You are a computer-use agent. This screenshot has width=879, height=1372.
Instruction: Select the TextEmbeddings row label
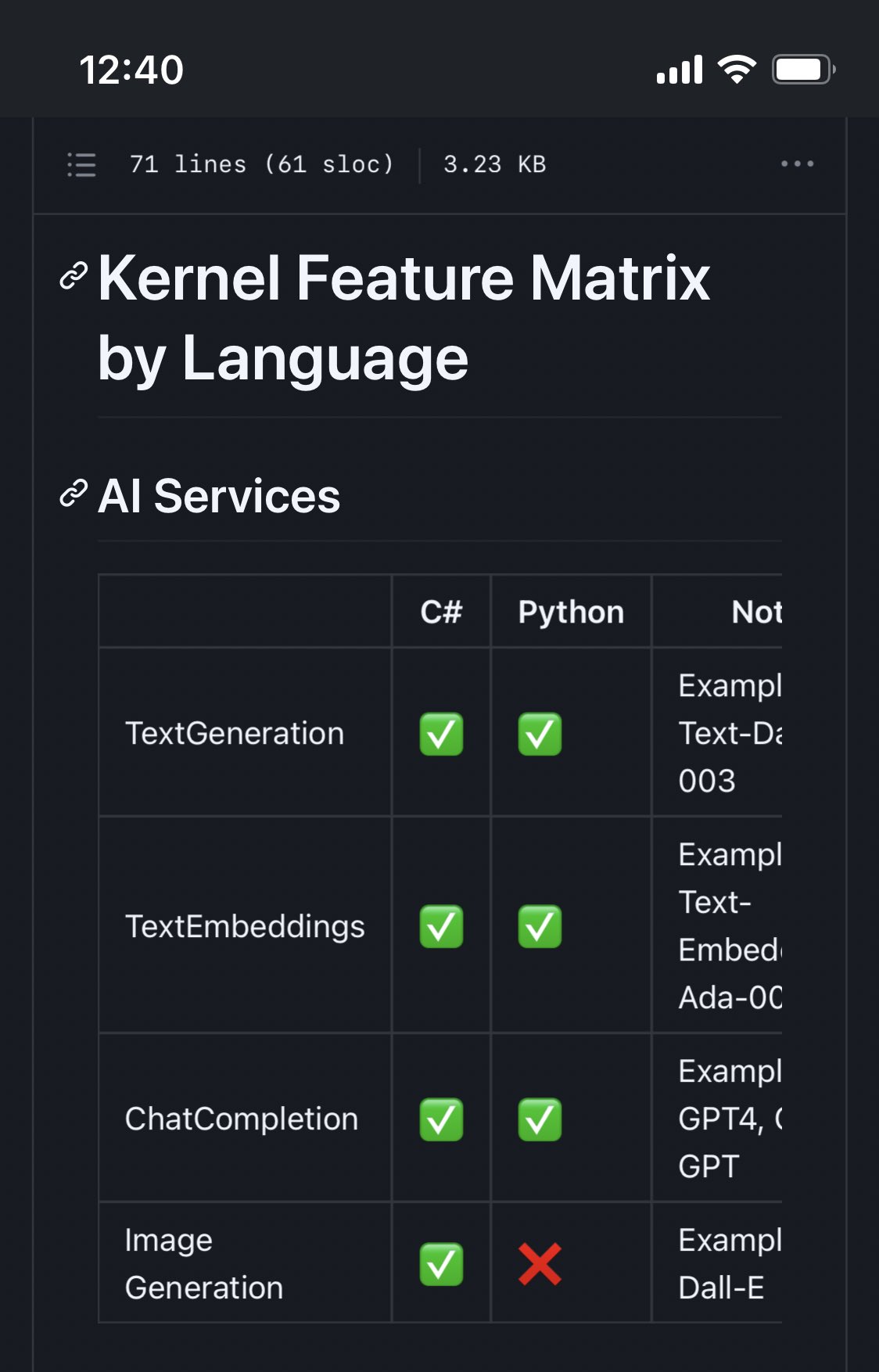[245, 926]
